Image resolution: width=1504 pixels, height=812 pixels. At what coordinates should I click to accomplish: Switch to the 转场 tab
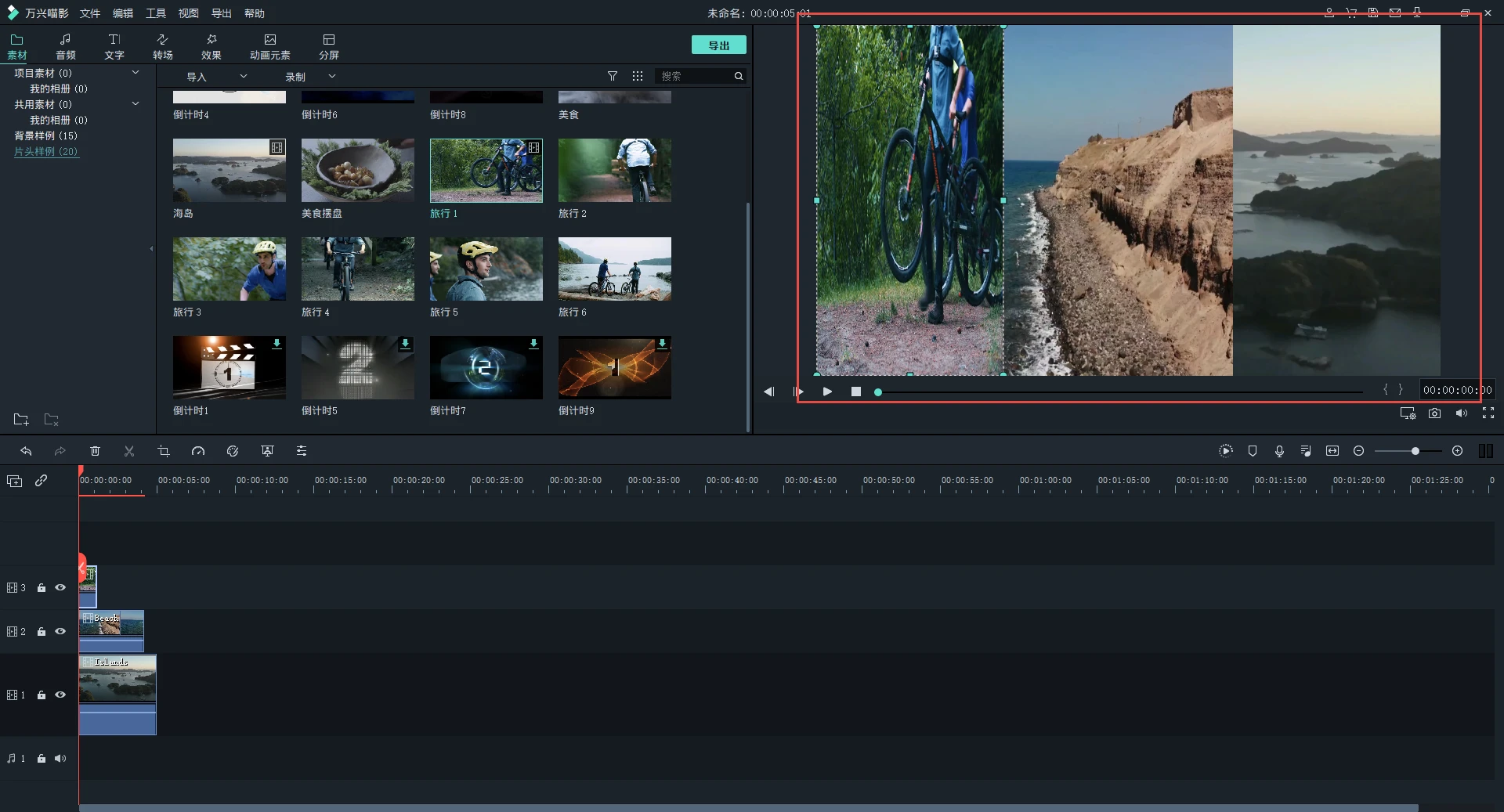point(163,47)
